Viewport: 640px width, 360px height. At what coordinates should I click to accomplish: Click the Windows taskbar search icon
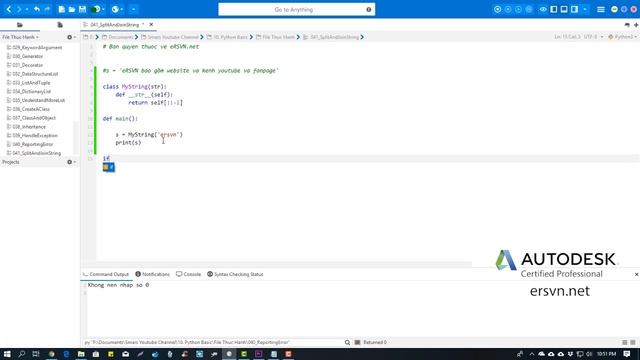(x=22, y=354)
